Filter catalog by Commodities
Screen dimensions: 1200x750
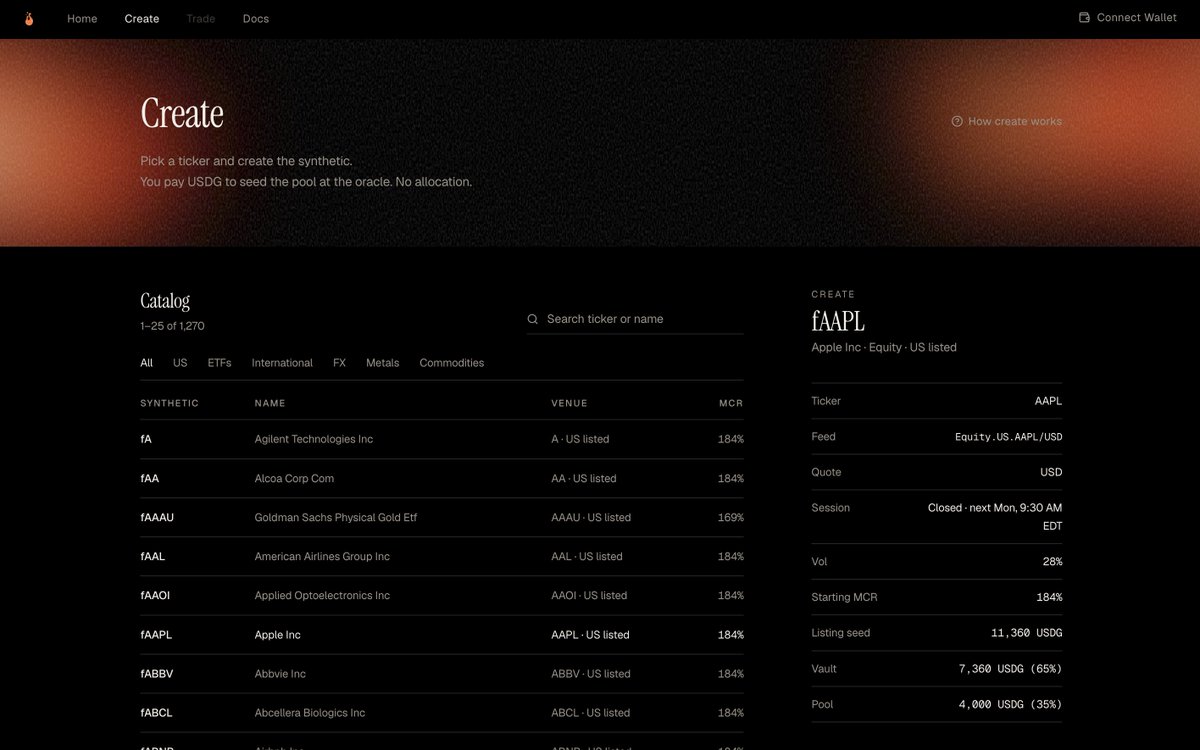(x=452, y=363)
